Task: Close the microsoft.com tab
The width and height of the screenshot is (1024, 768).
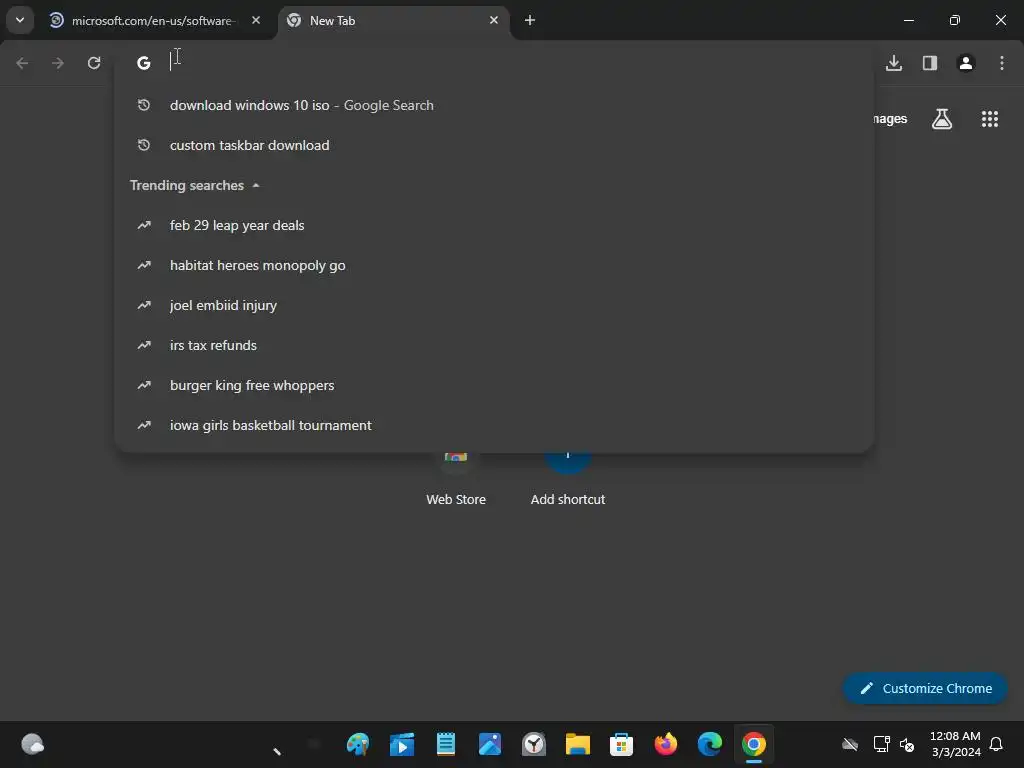Action: coord(256,20)
